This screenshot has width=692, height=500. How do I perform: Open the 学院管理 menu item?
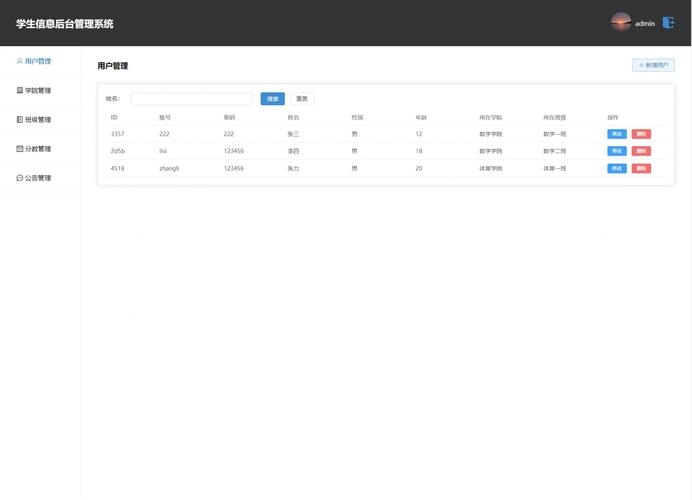pos(38,90)
